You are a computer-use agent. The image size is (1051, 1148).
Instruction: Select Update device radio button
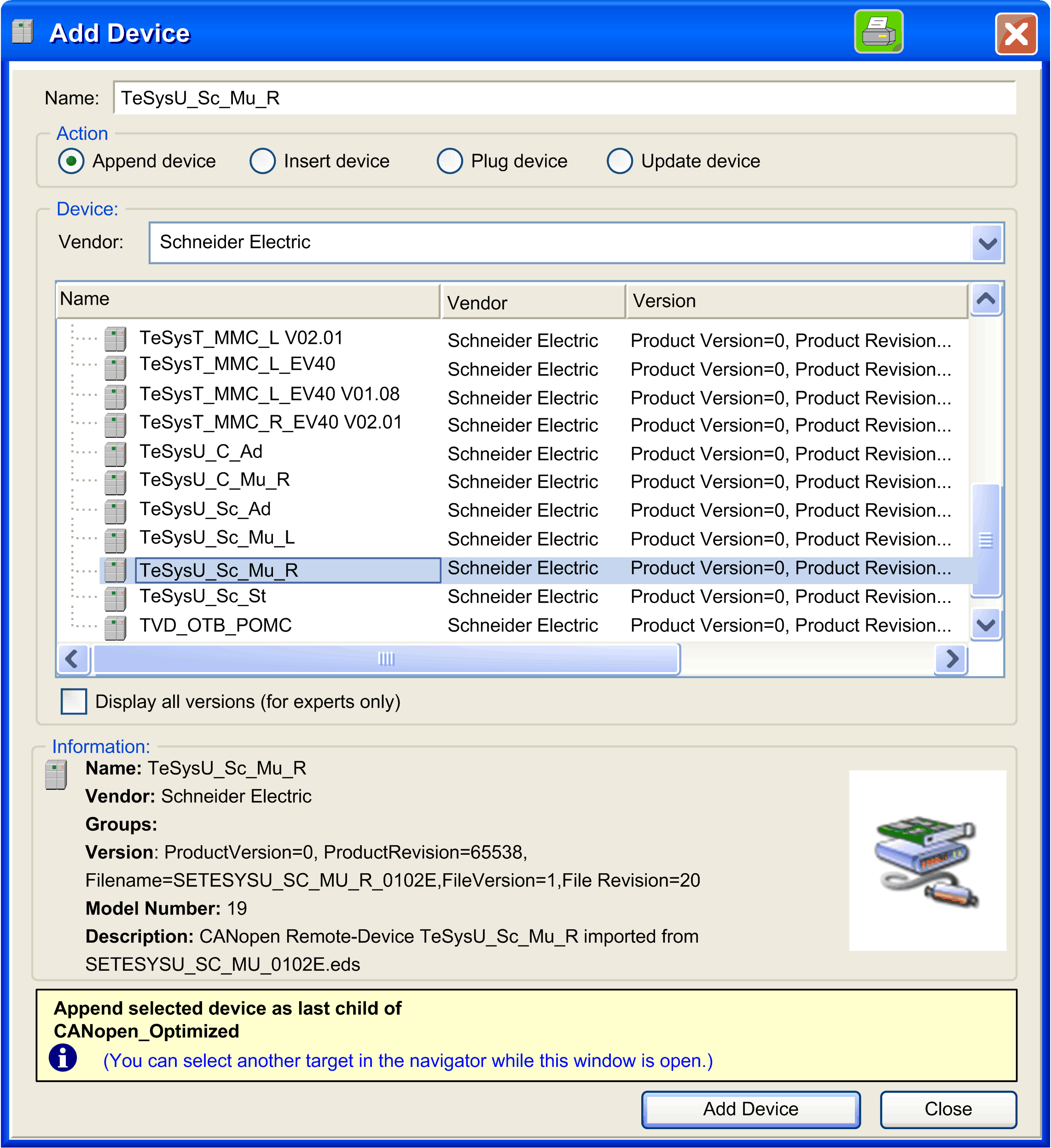click(620, 161)
